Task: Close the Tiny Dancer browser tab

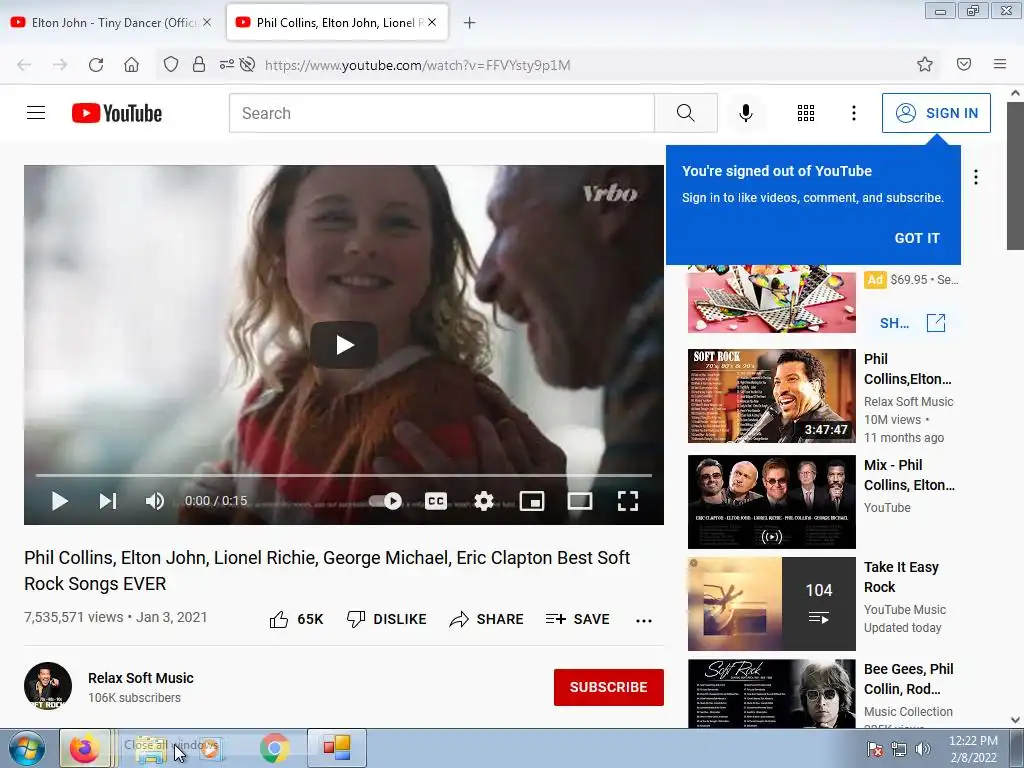Action: [207, 22]
